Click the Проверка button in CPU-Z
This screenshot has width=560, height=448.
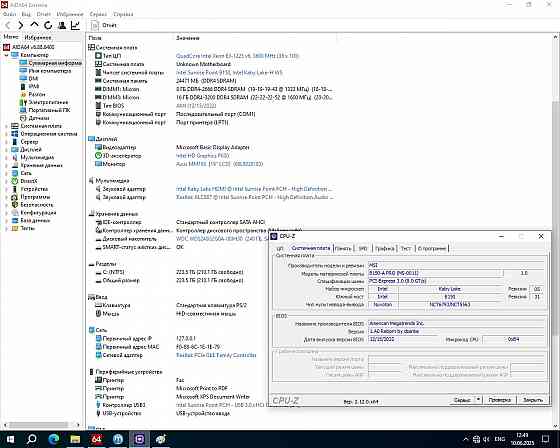click(x=500, y=400)
